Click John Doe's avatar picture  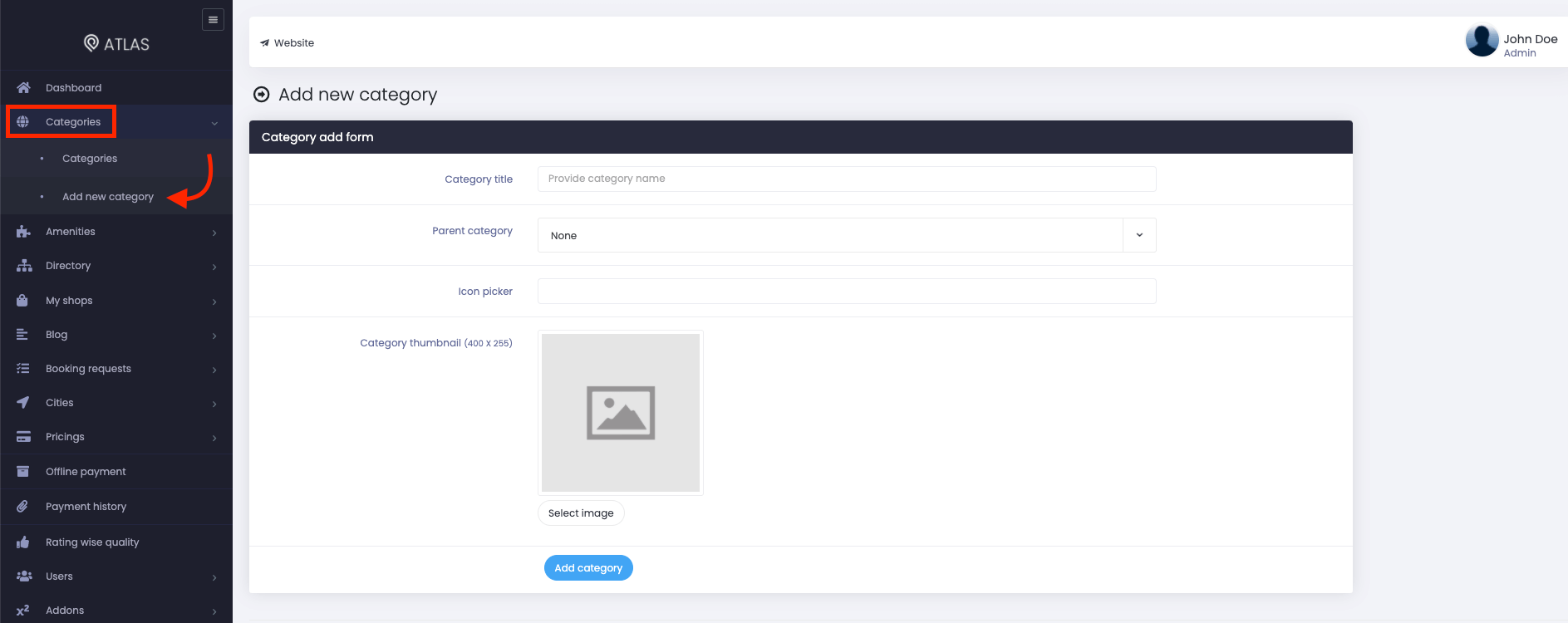[1482, 40]
